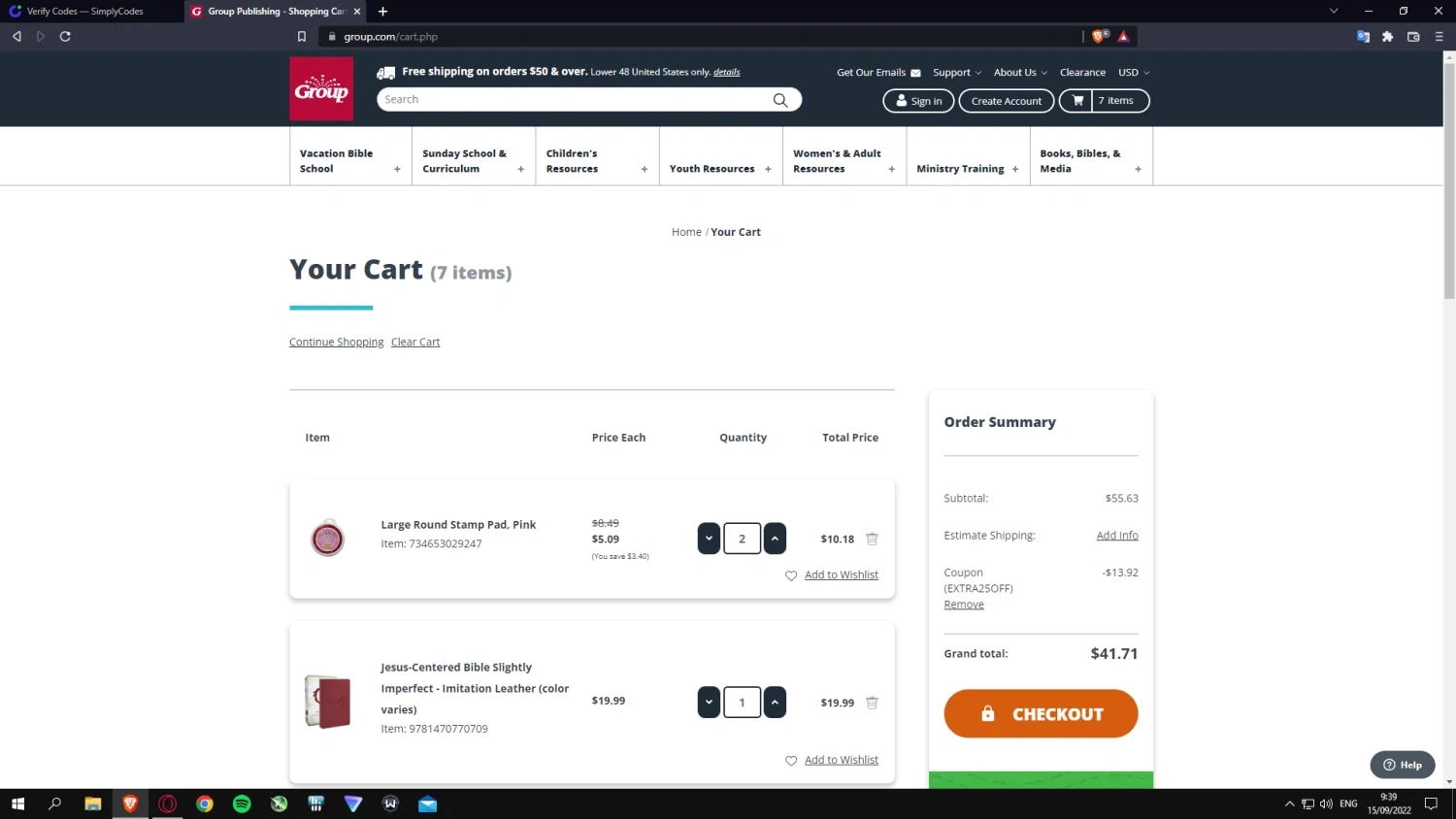Go to Home breadcrumb
The image size is (1456, 819).
tap(686, 232)
